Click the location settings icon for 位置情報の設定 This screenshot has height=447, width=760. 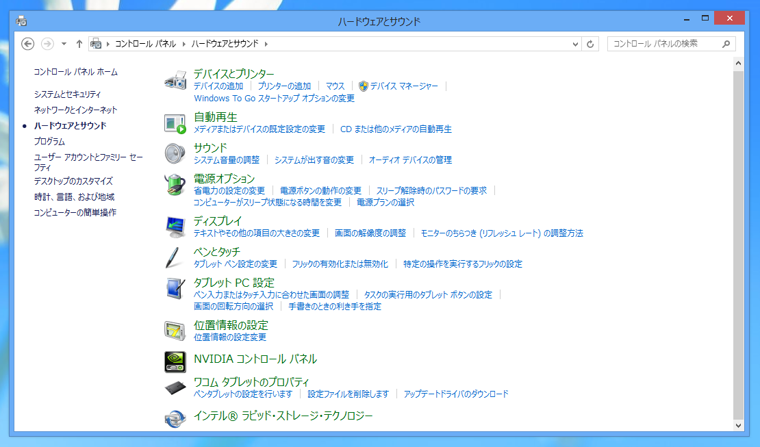(x=175, y=331)
